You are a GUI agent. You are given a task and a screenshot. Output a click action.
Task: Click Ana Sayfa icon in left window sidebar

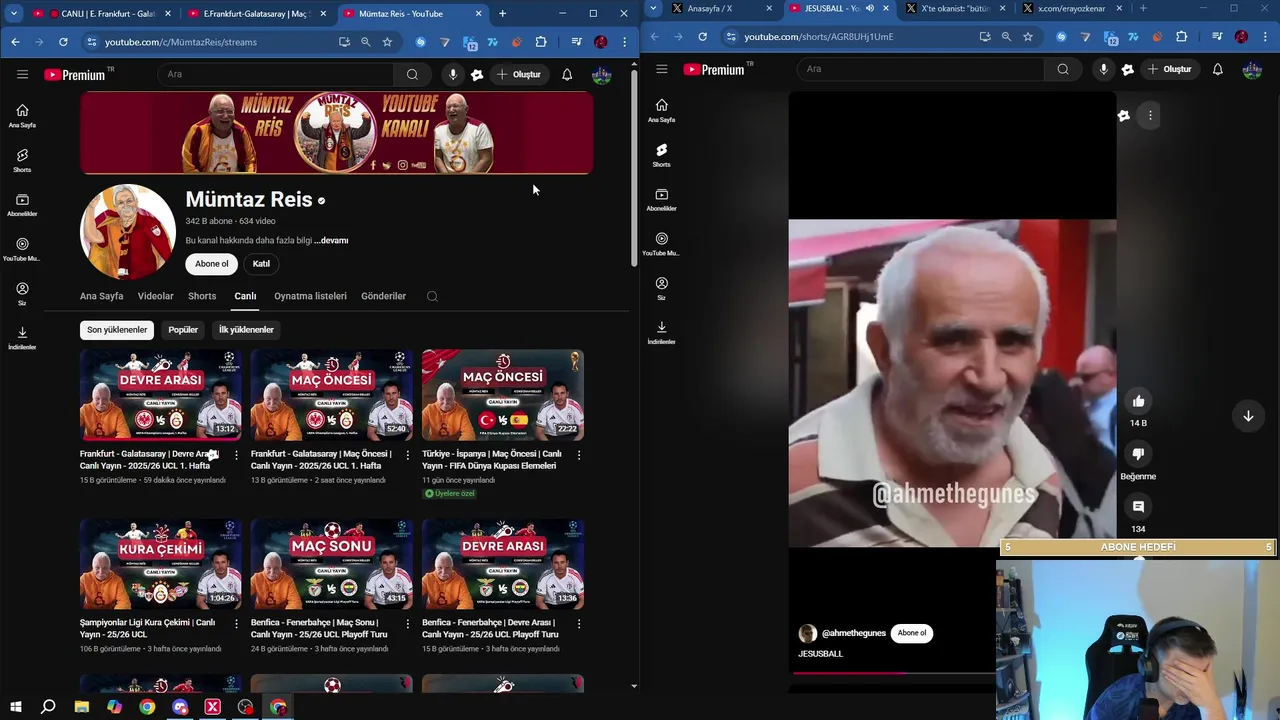click(22, 110)
